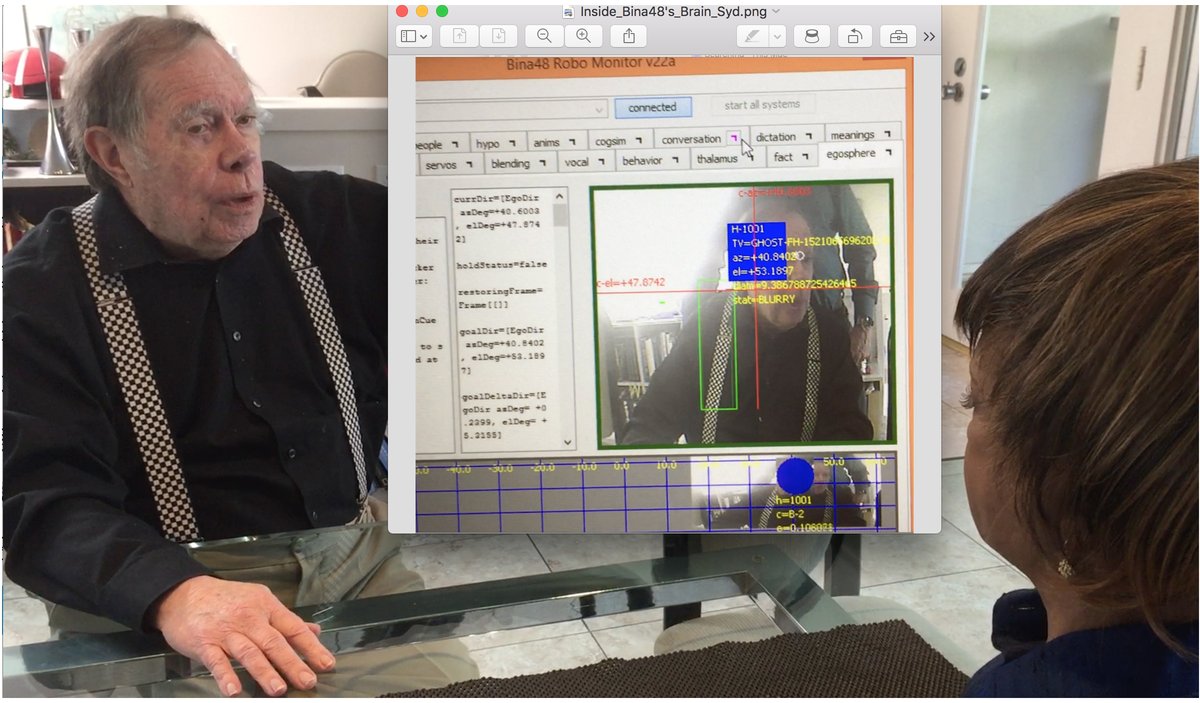Click the PNG document icon in title bar

[569, 11]
